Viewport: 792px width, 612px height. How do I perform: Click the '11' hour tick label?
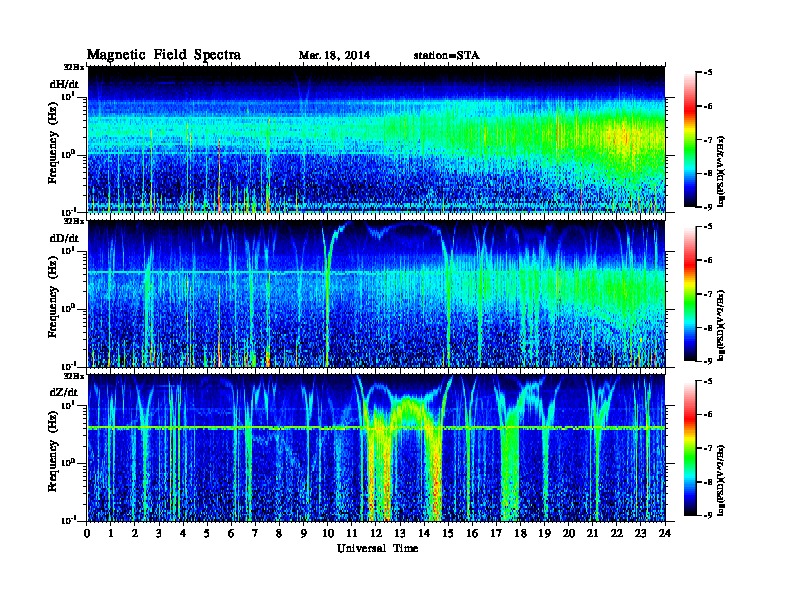click(352, 533)
